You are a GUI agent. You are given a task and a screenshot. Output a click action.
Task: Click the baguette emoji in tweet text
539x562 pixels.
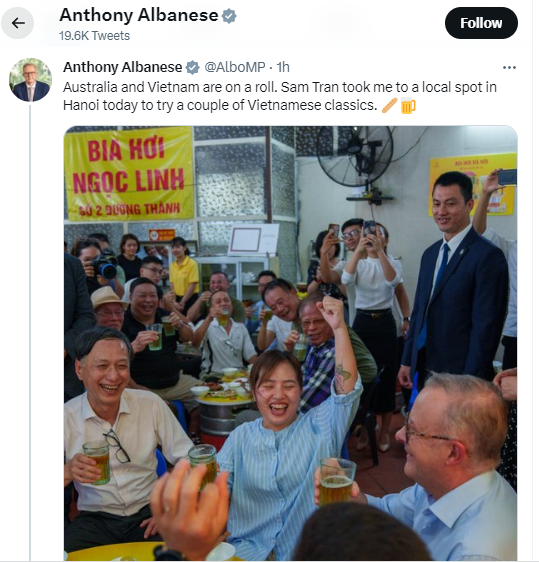389,105
